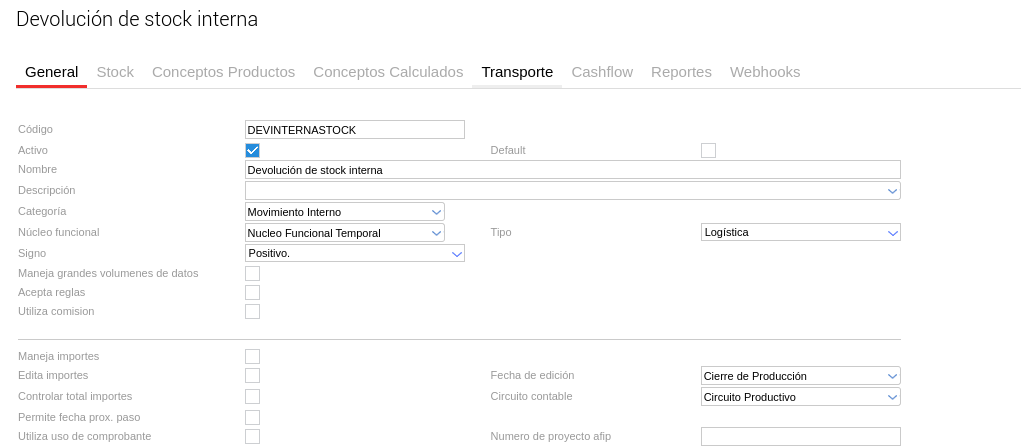
Task: Enable the Maneja importes checkbox
Action: (x=252, y=356)
